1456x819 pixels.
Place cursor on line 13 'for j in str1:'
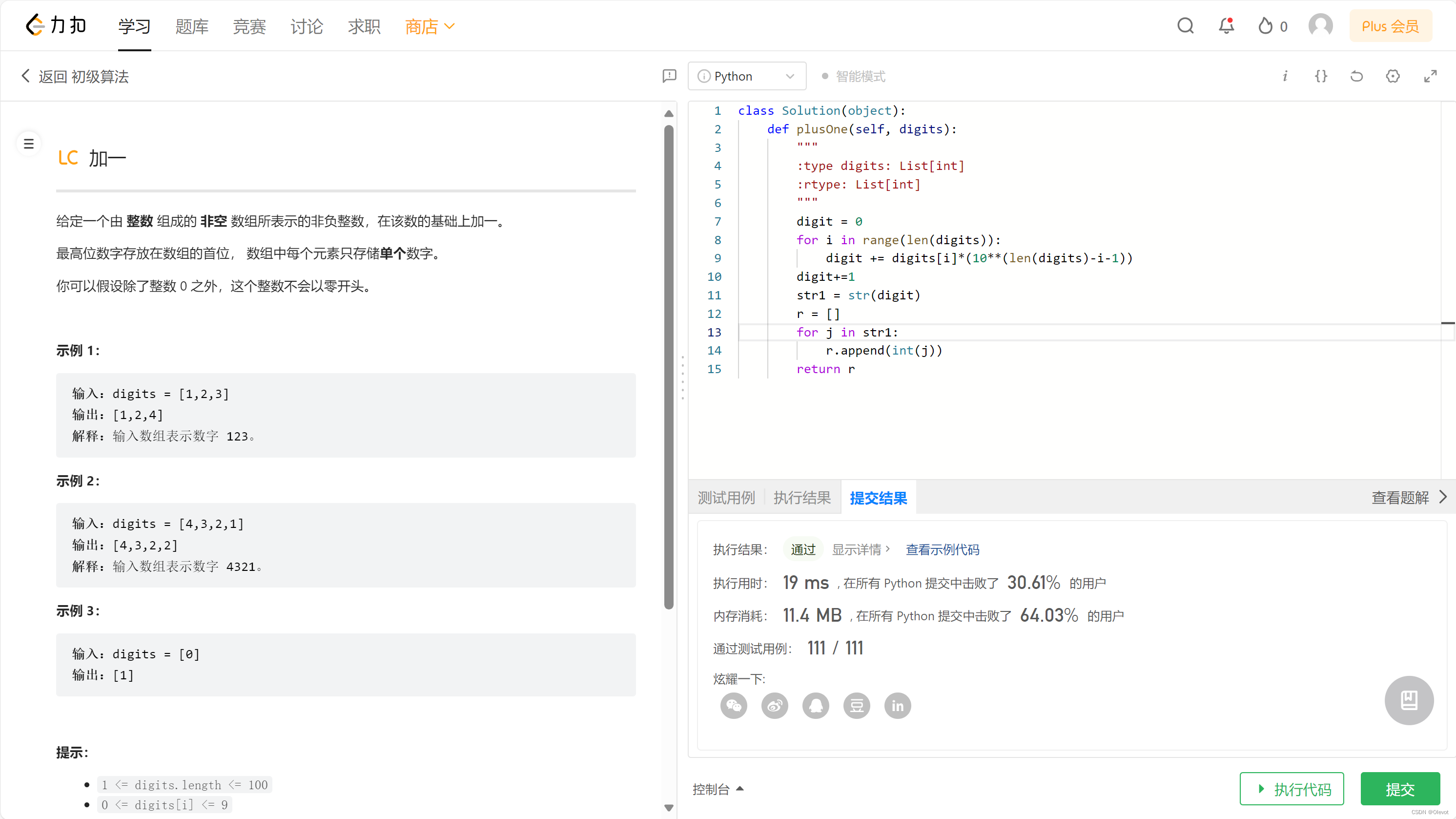(847, 332)
